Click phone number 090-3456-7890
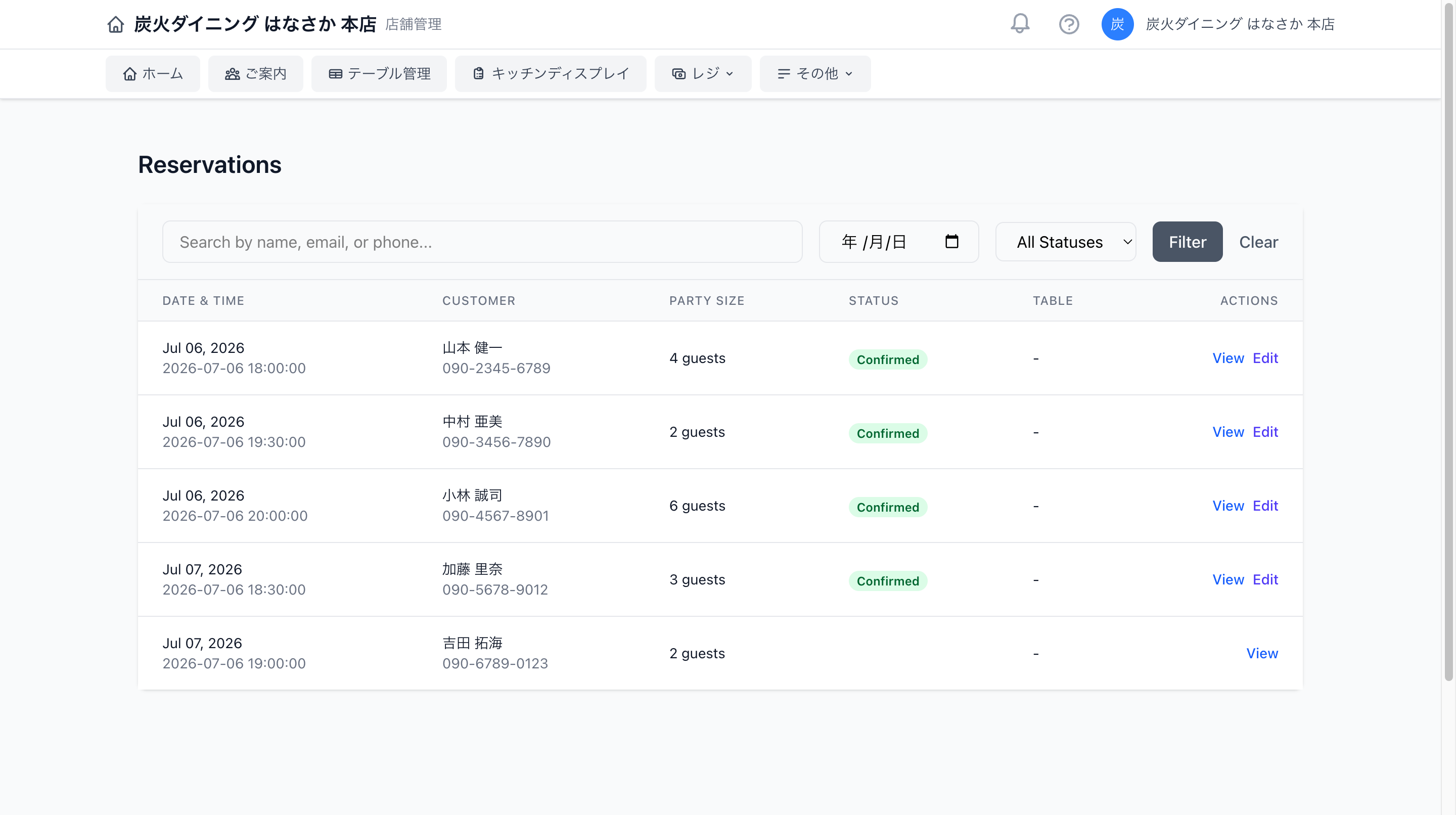Screen dimensions: 1456x815 tap(496, 442)
